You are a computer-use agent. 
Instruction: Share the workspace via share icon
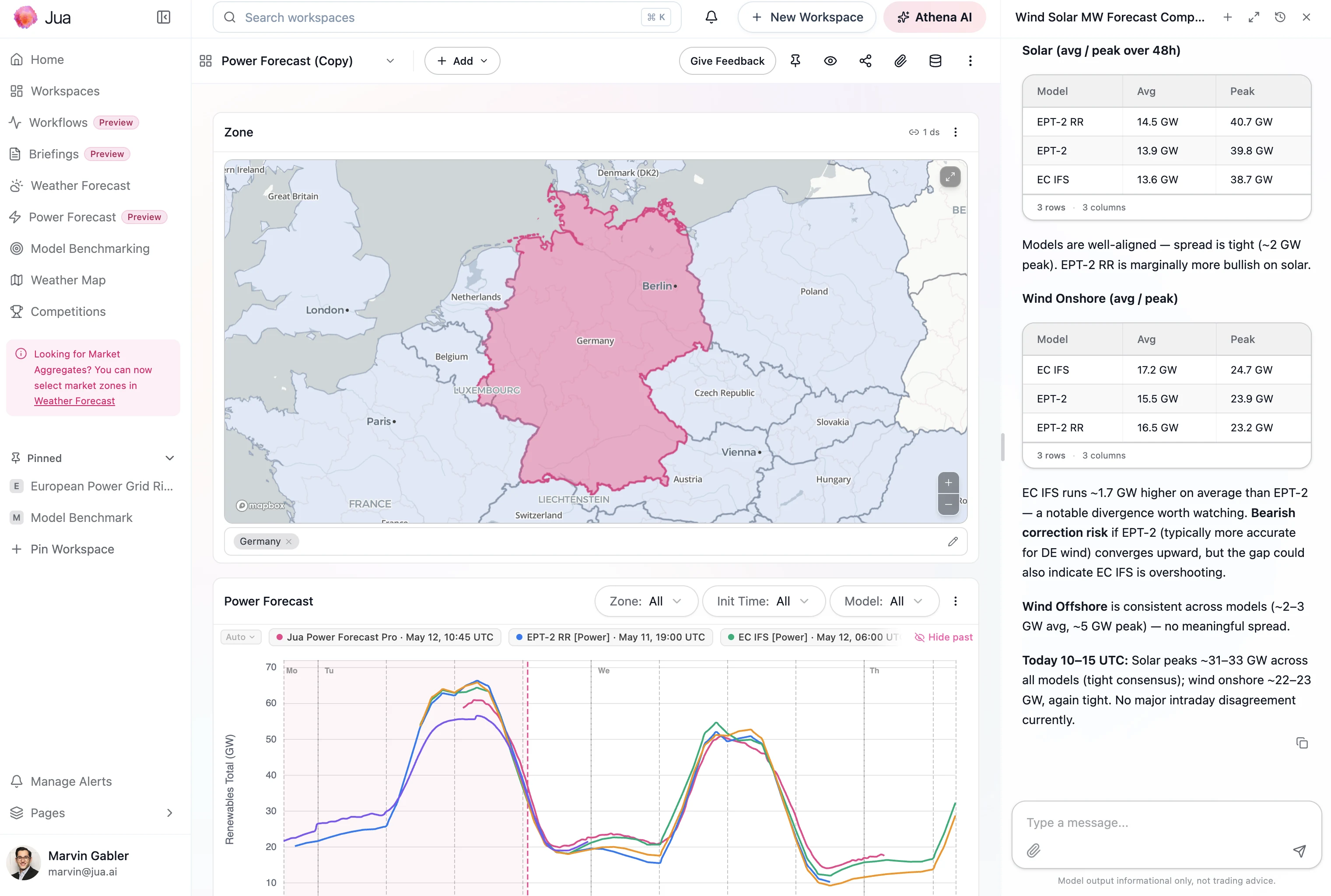pyautogui.click(x=865, y=60)
